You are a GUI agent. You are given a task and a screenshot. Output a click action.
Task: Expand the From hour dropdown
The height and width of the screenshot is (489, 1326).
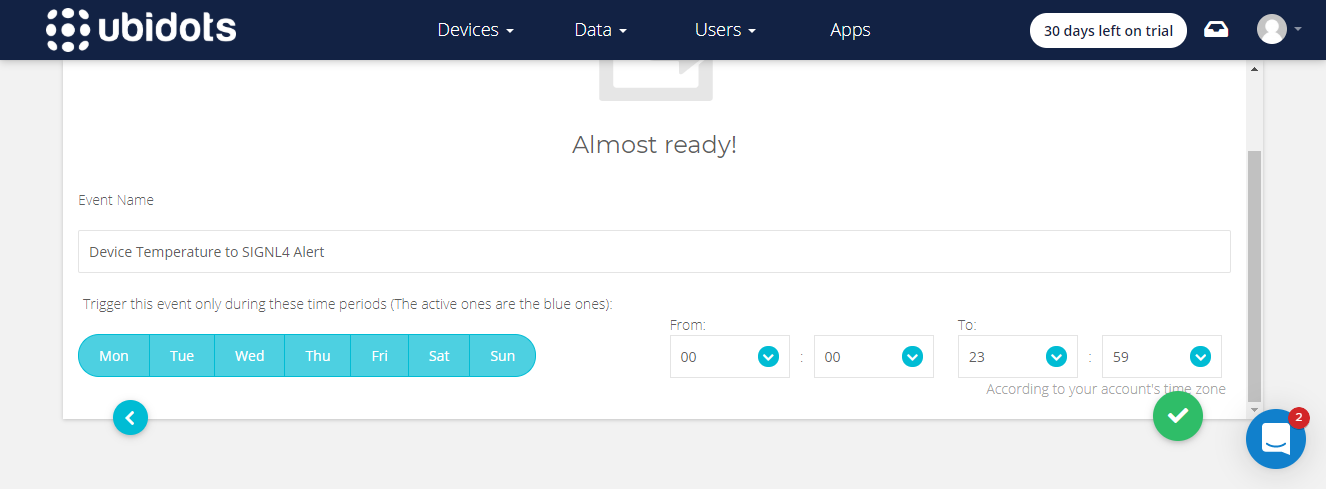(730, 357)
